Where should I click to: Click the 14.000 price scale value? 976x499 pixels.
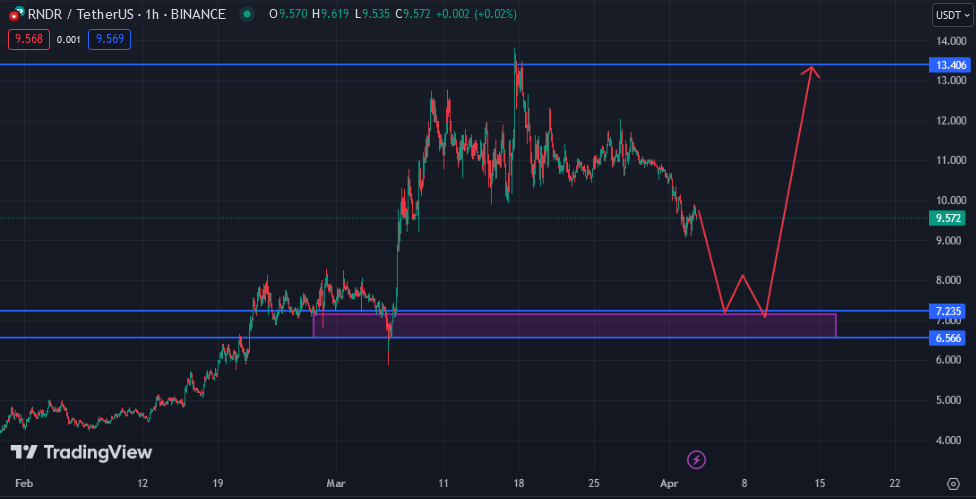(x=949, y=40)
